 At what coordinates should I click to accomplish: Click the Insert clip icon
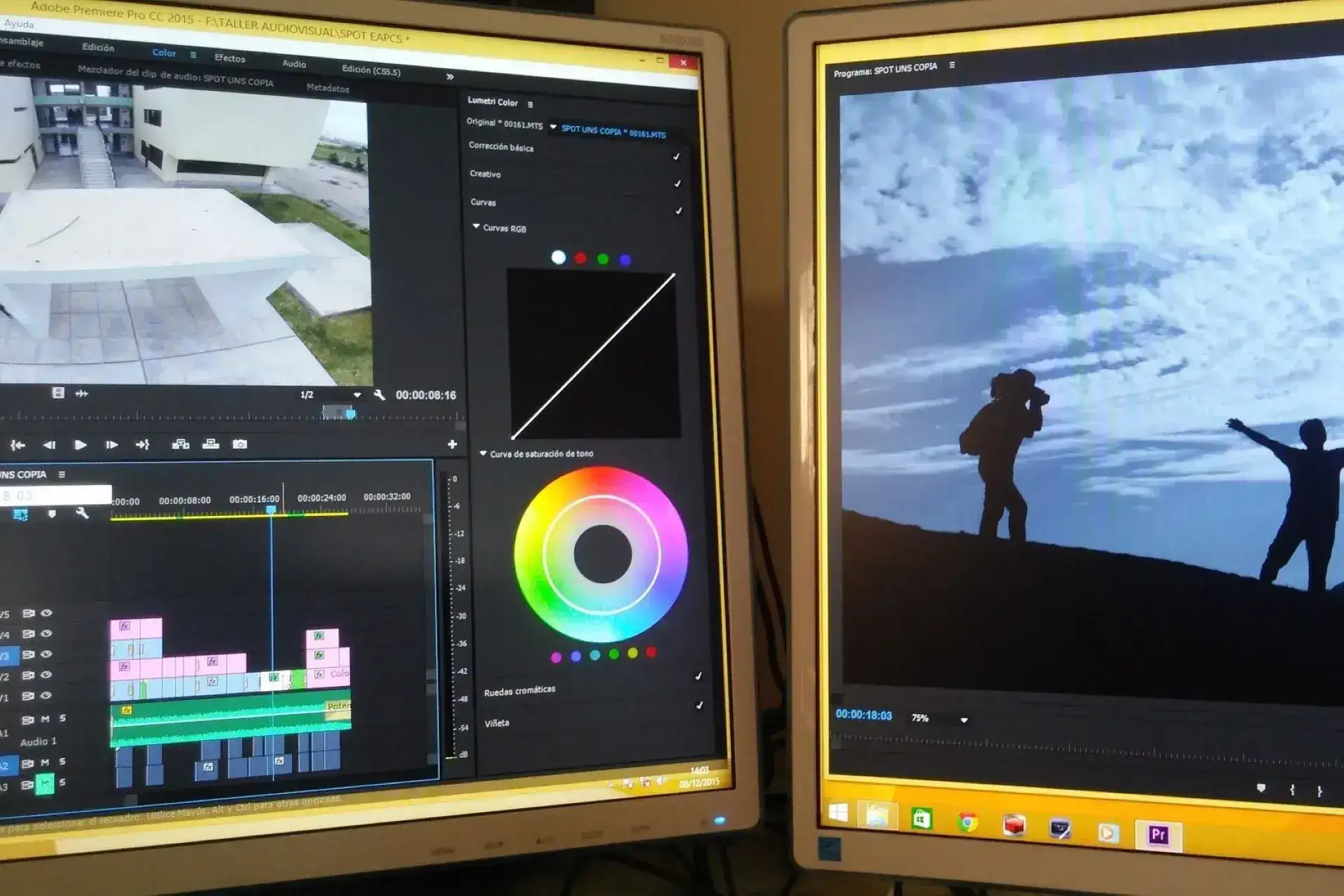[x=181, y=444]
